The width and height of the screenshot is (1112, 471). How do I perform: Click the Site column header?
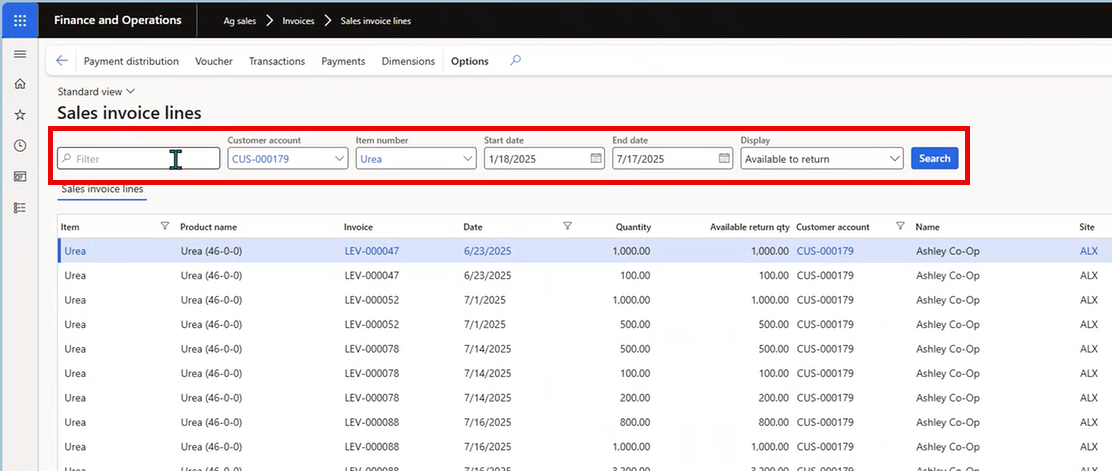tap(1086, 227)
